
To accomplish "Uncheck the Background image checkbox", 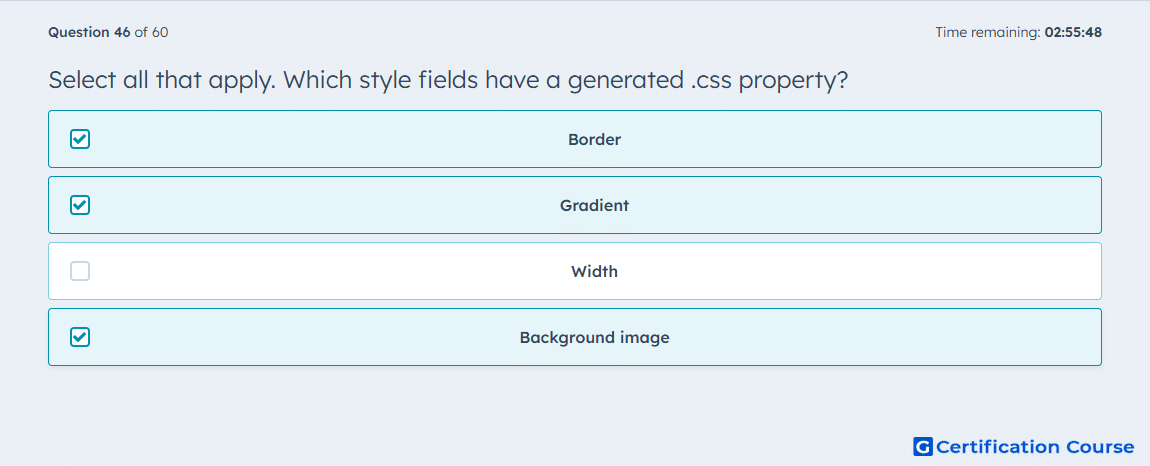I will tap(80, 337).
